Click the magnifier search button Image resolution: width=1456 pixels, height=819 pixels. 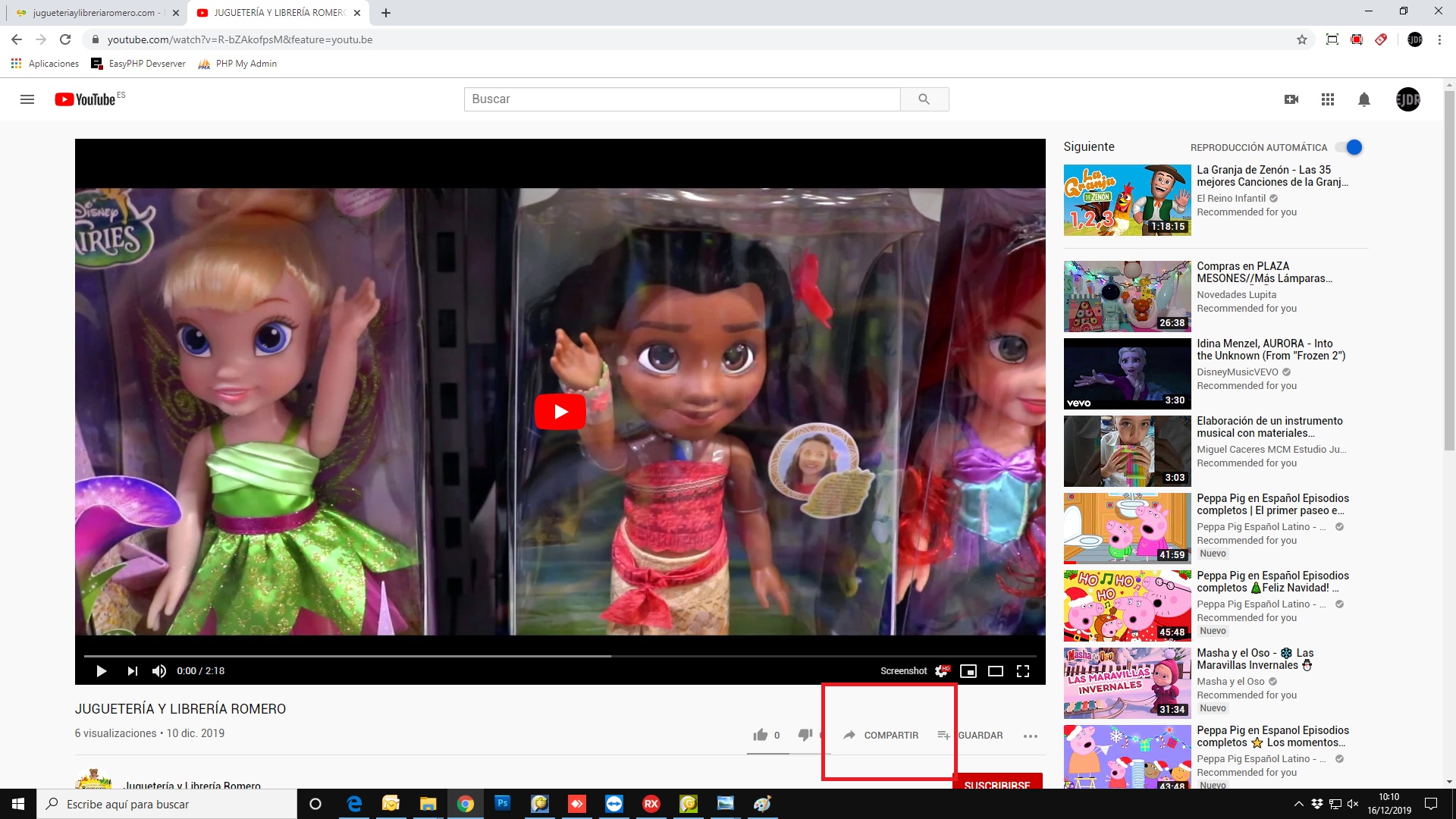pos(924,99)
